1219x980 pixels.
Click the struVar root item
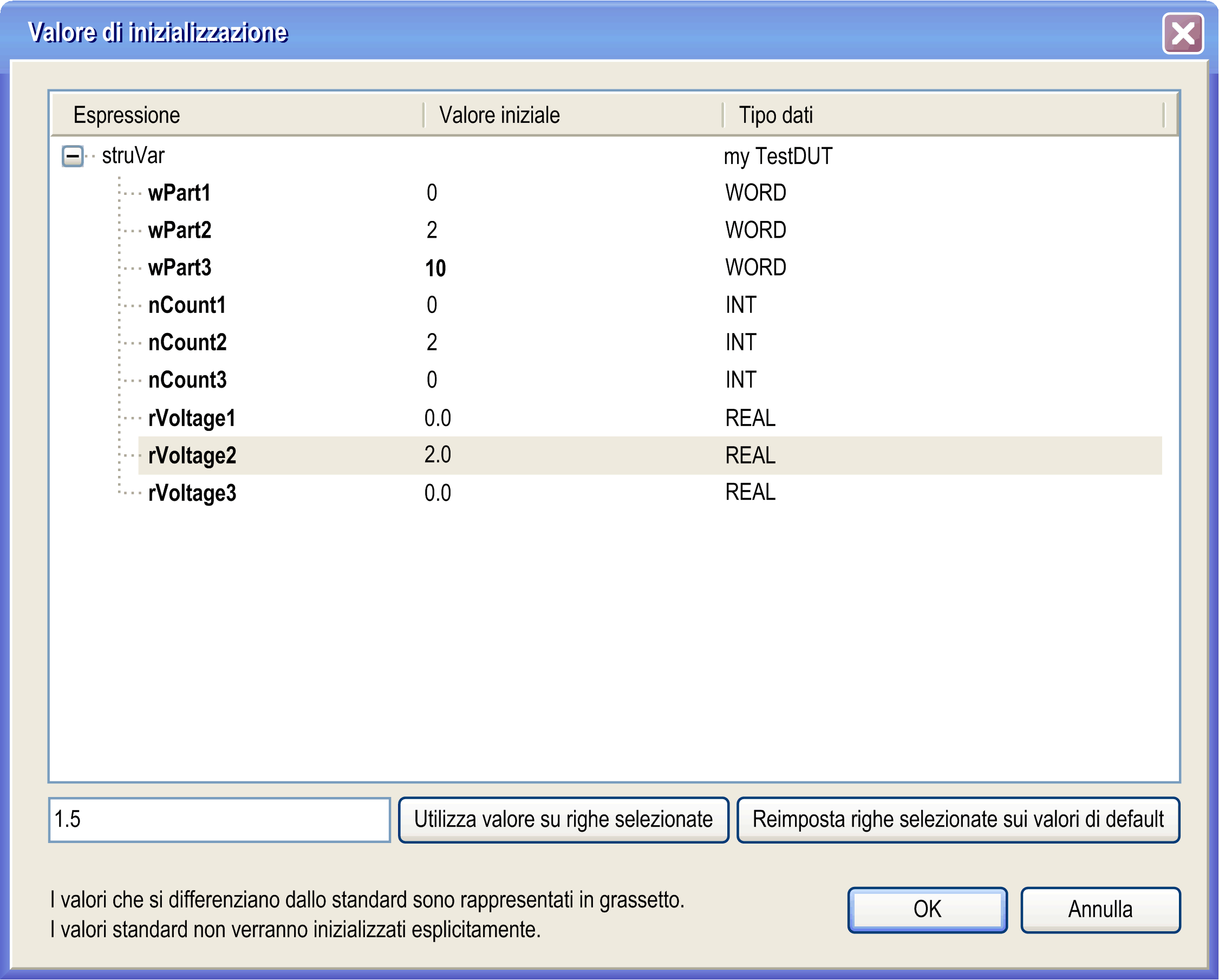coord(133,156)
